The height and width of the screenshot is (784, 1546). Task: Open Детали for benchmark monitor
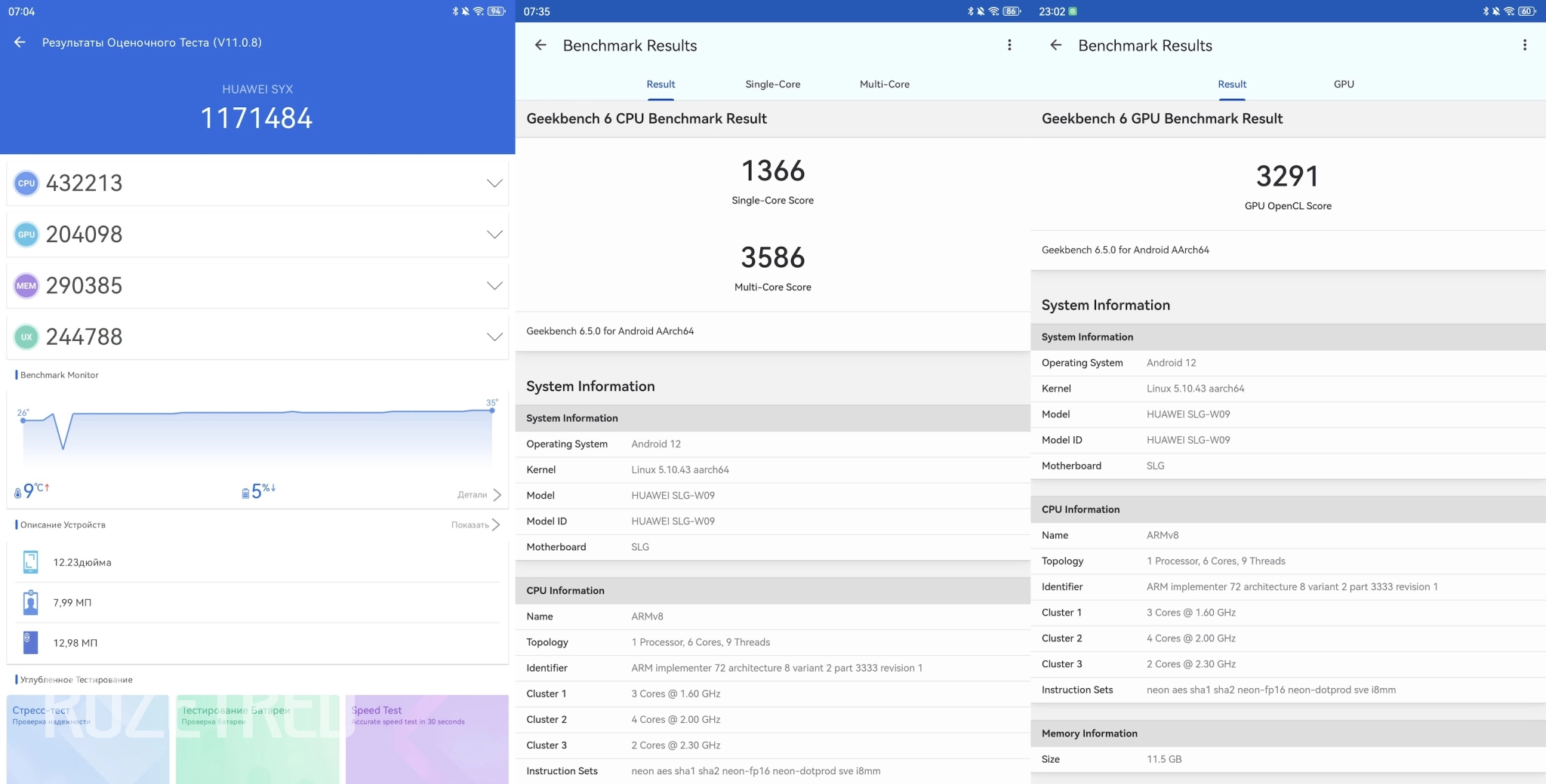(x=479, y=495)
